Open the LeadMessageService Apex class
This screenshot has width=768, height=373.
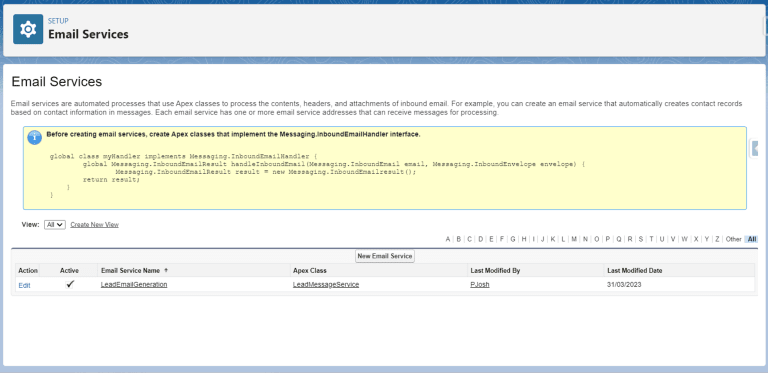pos(326,284)
